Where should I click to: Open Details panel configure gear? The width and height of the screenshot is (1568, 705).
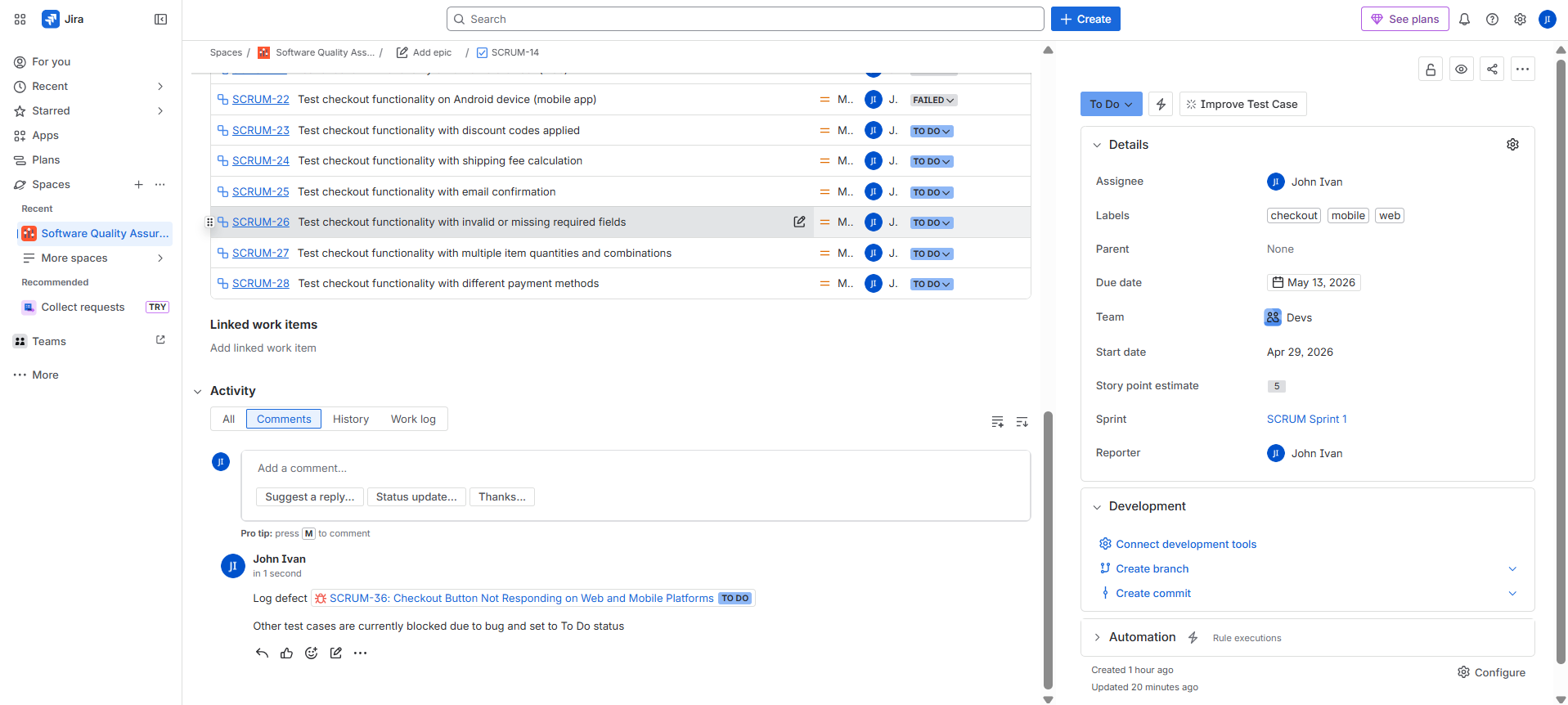pyautogui.click(x=1512, y=145)
